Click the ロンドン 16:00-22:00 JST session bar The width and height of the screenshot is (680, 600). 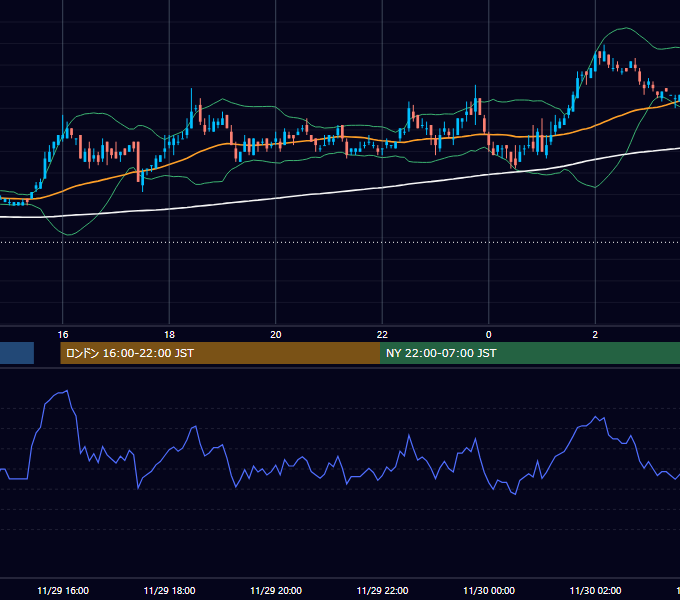click(x=220, y=353)
